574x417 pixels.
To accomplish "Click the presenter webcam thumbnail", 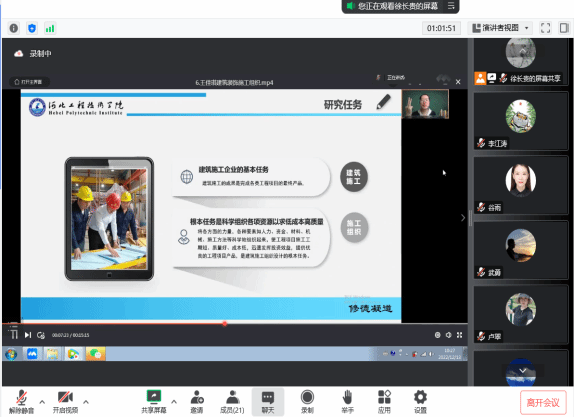I will [425, 104].
